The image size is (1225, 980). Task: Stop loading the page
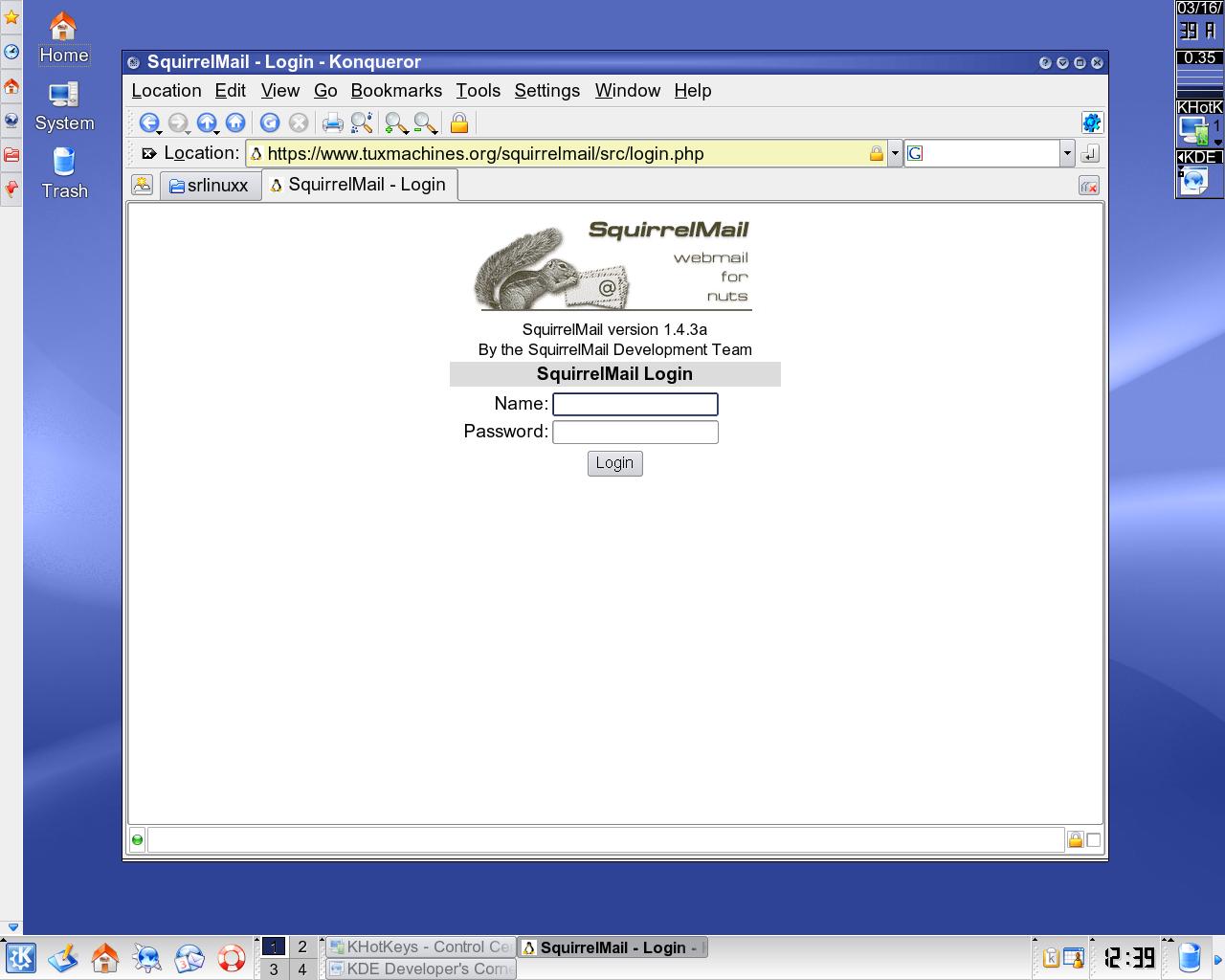click(x=299, y=122)
